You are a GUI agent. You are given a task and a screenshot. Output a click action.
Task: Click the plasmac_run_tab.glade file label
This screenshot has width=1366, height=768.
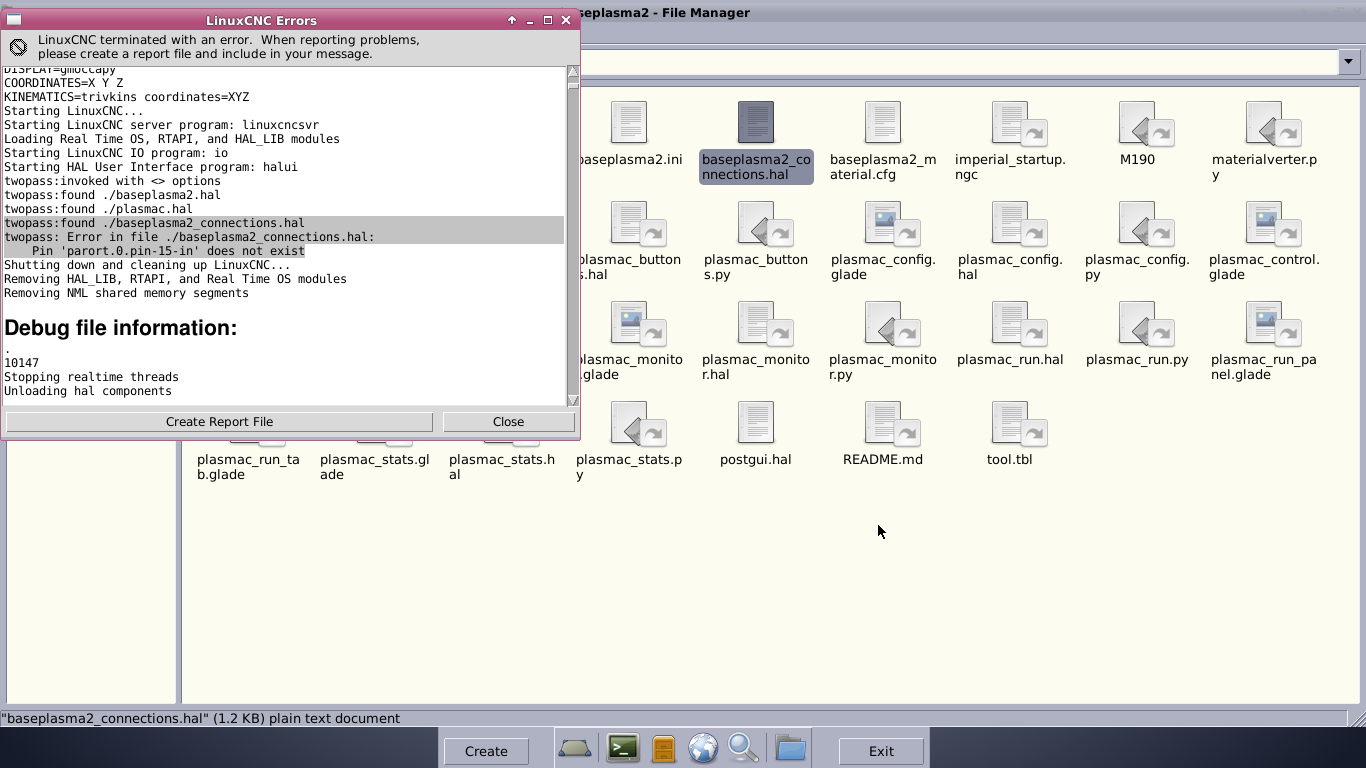click(248, 467)
